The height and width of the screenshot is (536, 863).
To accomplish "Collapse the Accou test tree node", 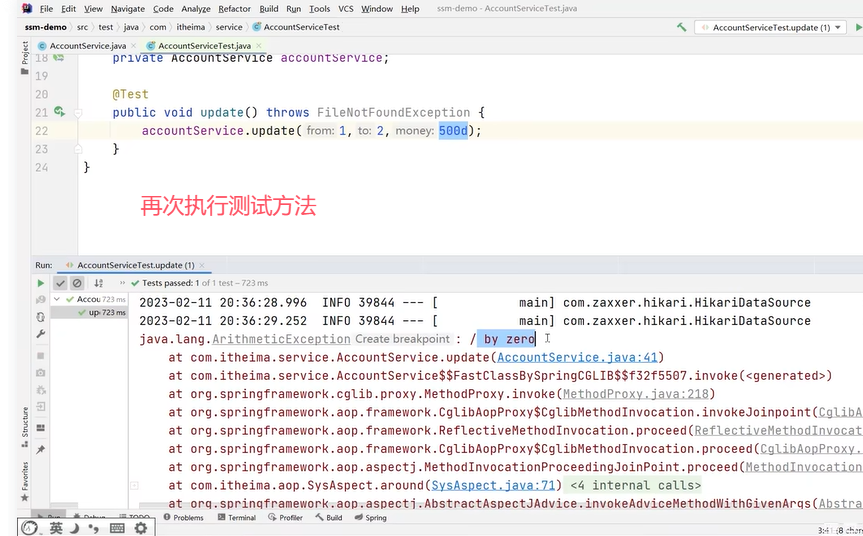I will coord(57,299).
